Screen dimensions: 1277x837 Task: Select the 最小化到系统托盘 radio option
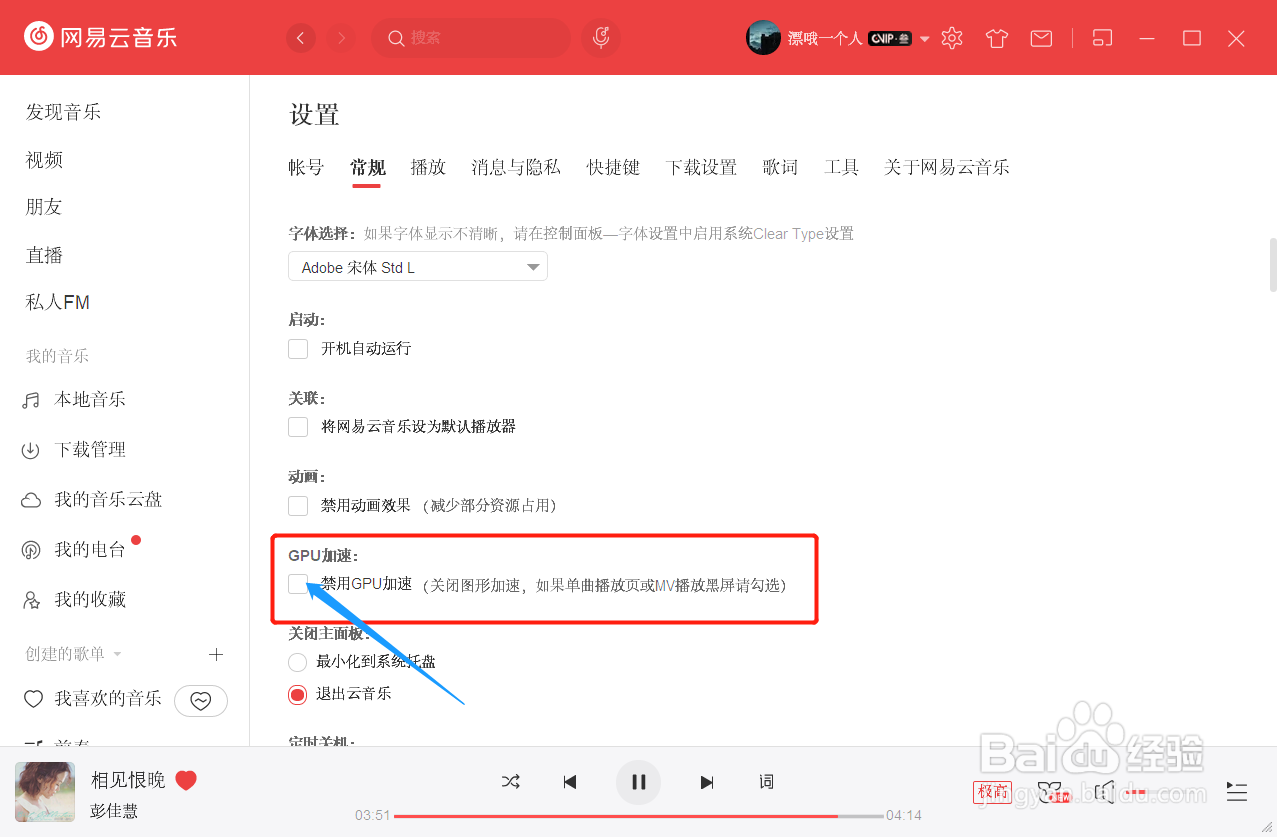click(297, 662)
